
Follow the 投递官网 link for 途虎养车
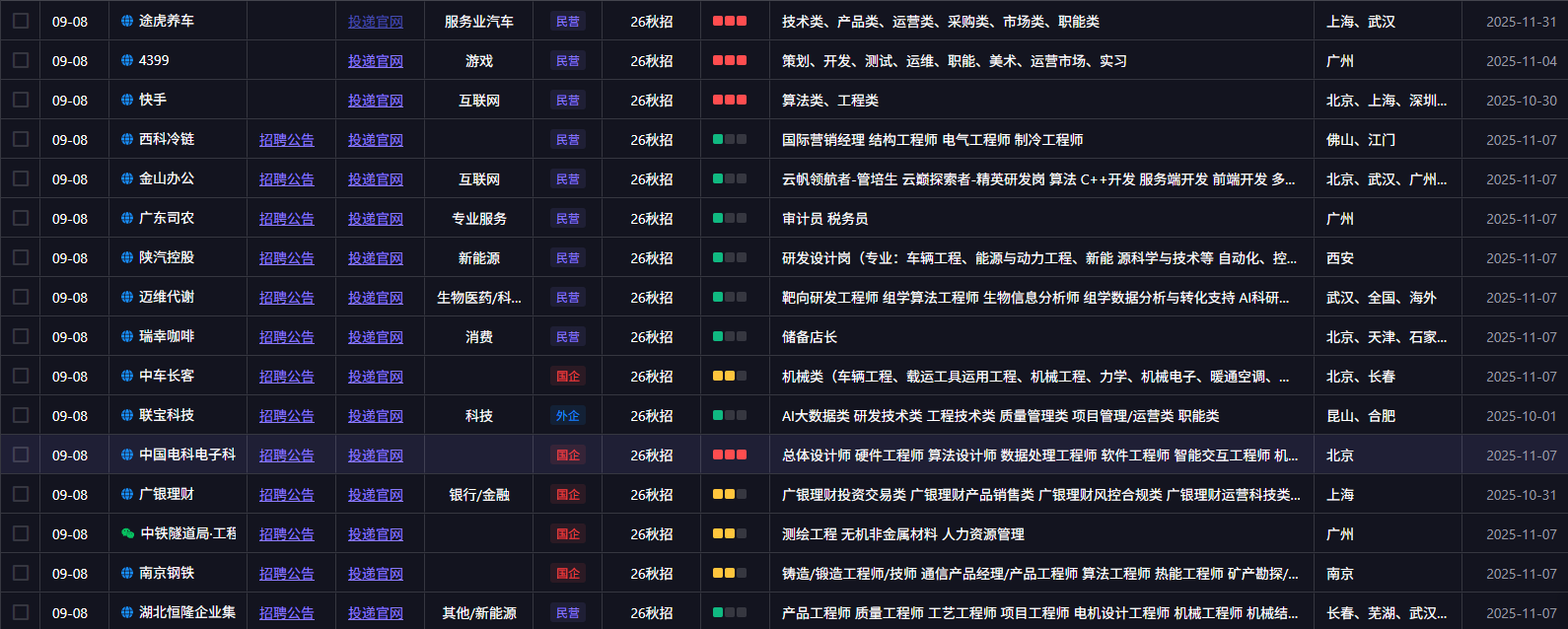click(x=376, y=22)
